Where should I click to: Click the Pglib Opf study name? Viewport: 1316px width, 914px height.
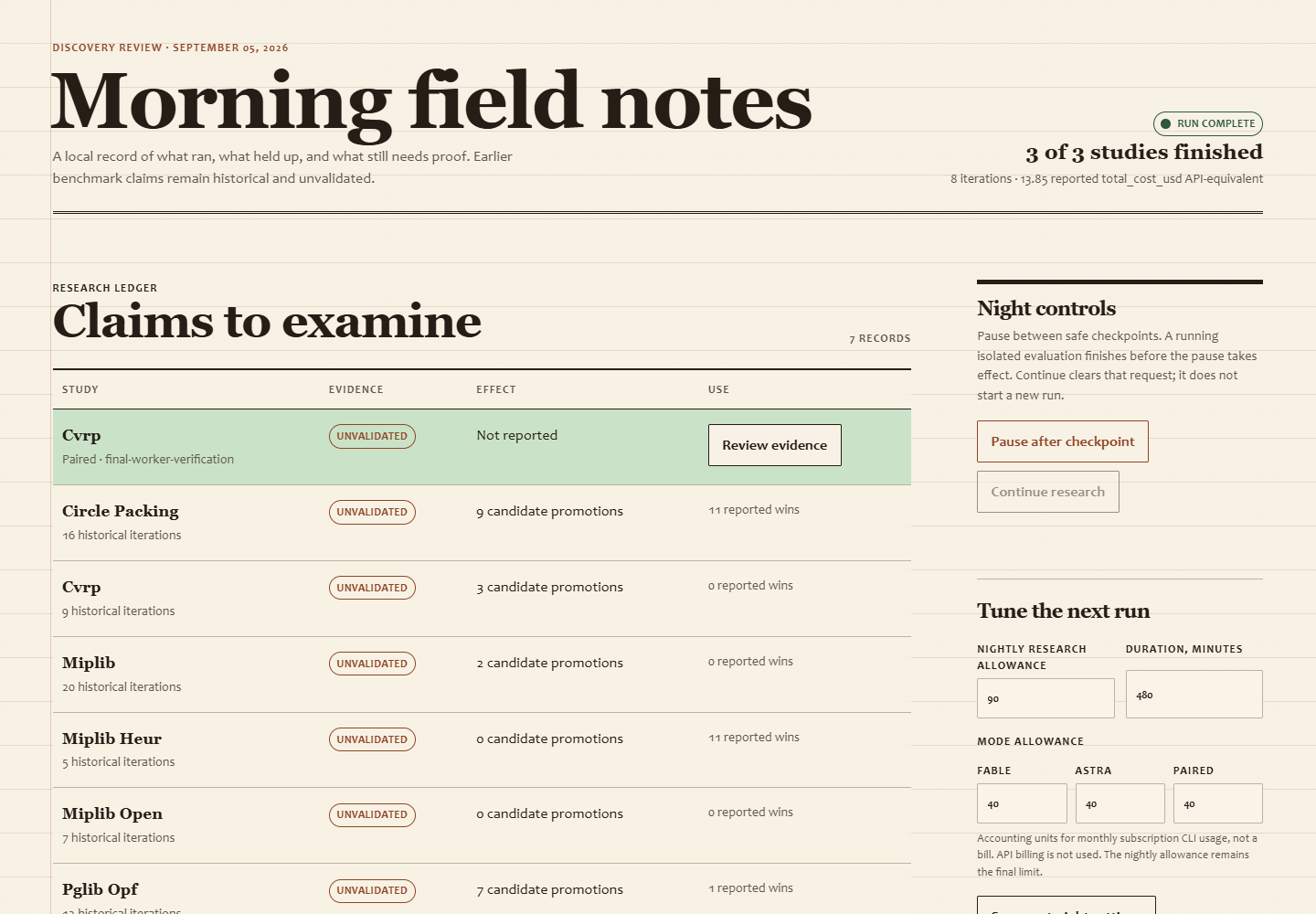pos(101,889)
